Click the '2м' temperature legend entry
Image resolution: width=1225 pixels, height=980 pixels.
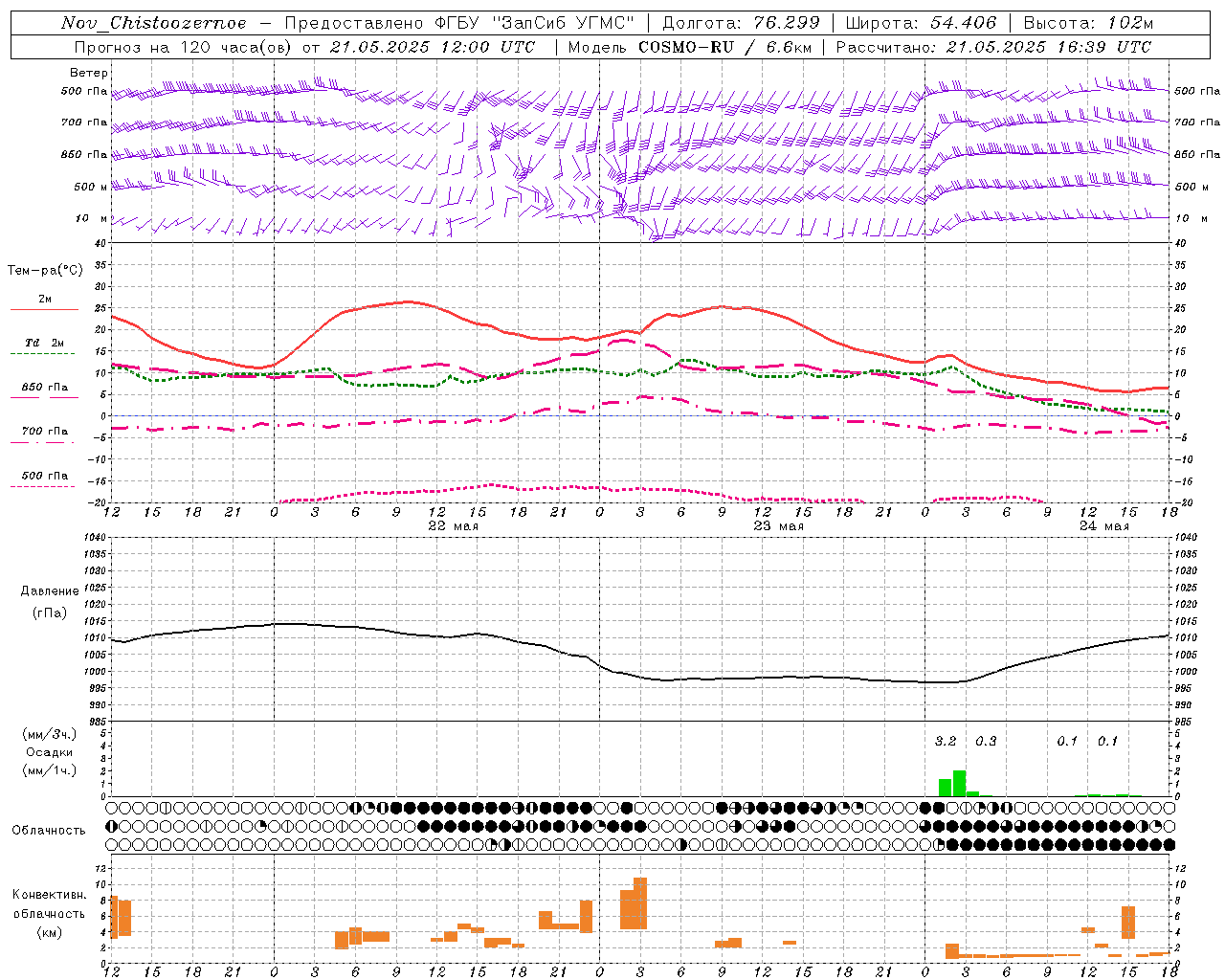[45, 300]
